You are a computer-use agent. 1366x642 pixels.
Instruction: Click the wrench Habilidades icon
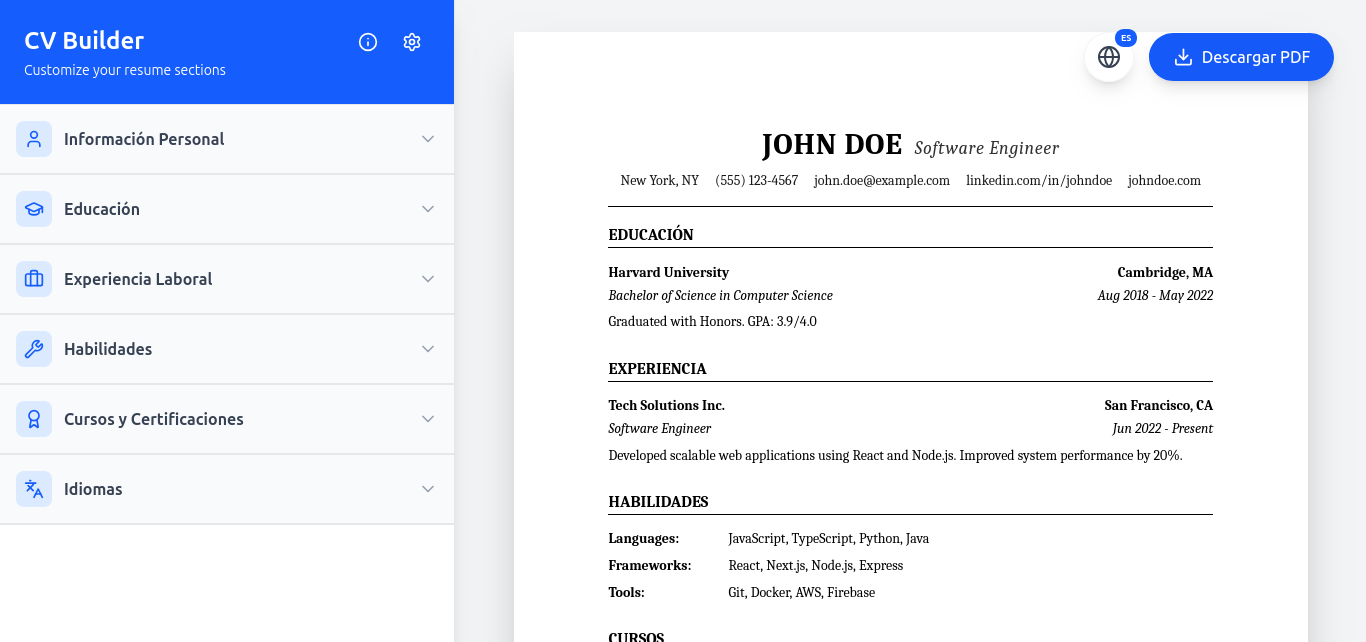pyautogui.click(x=34, y=349)
